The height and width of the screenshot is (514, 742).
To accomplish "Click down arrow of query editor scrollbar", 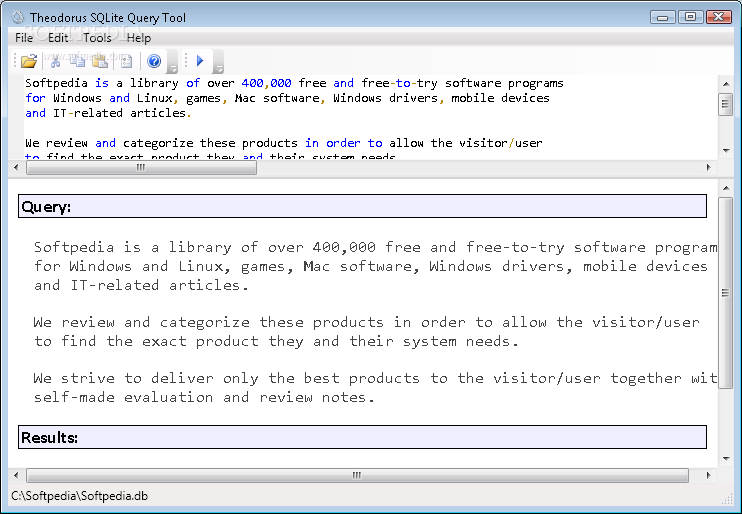I will coord(726,151).
